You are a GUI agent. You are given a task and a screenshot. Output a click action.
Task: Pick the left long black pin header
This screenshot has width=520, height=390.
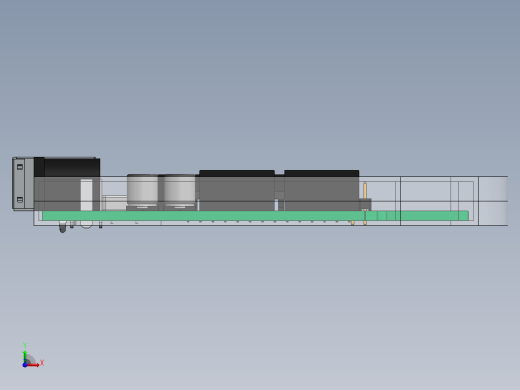[x=237, y=190]
